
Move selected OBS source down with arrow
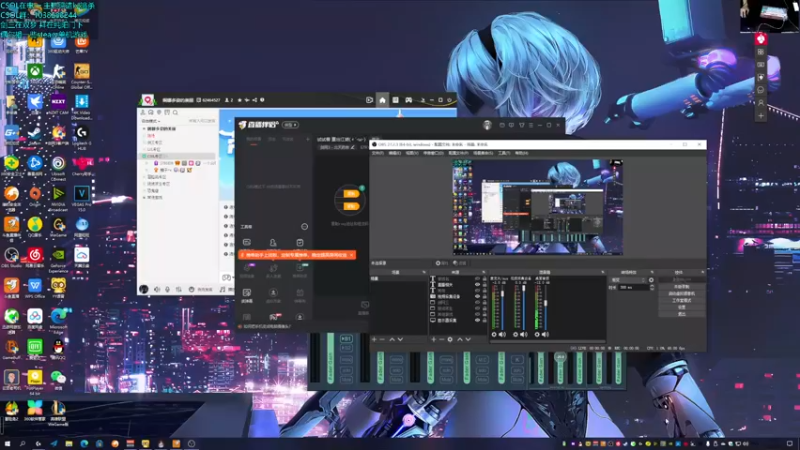(x=468, y=339)
